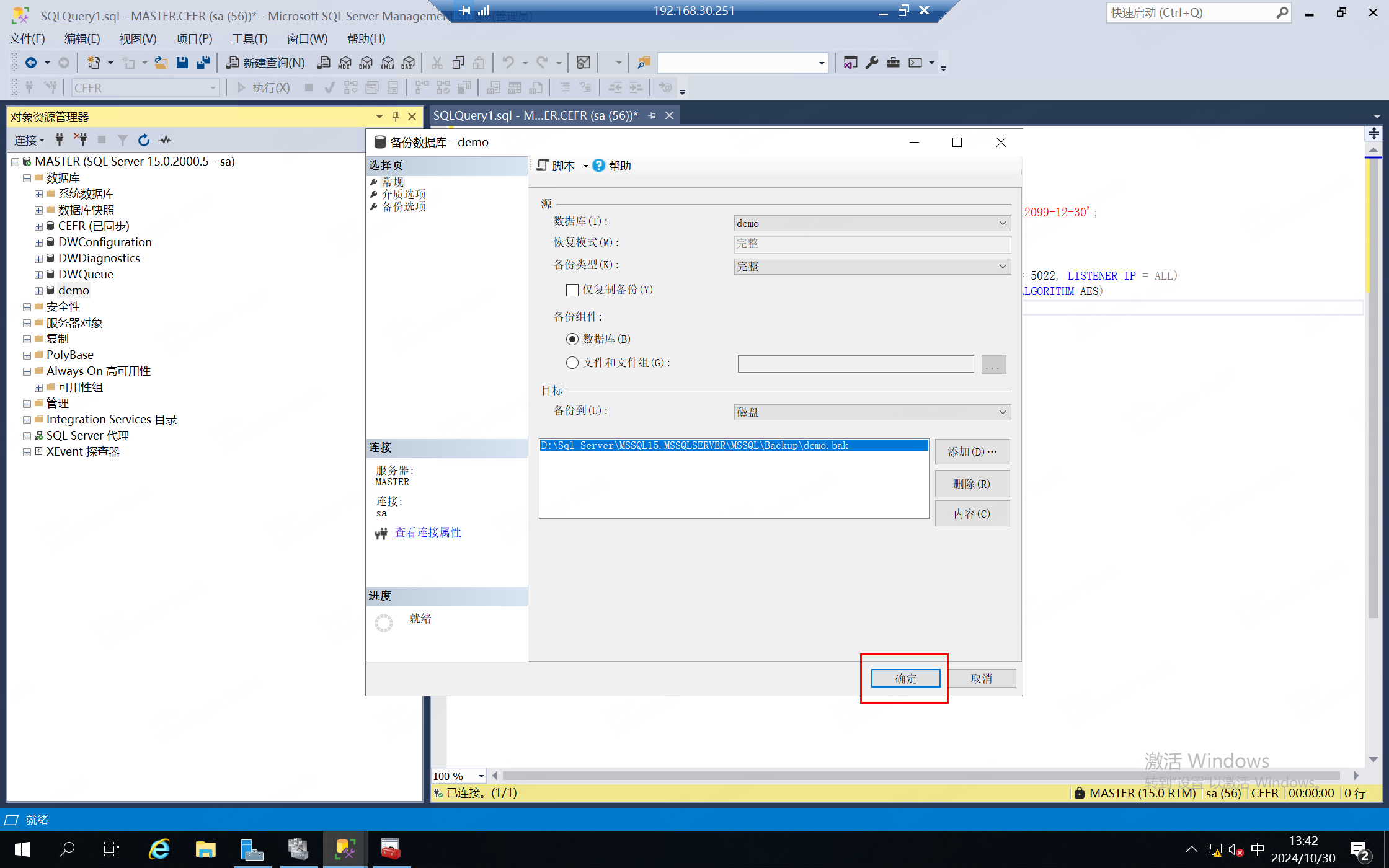Expand the demo database tree node
Screen dimensions: 1389x868
[39, 291]
